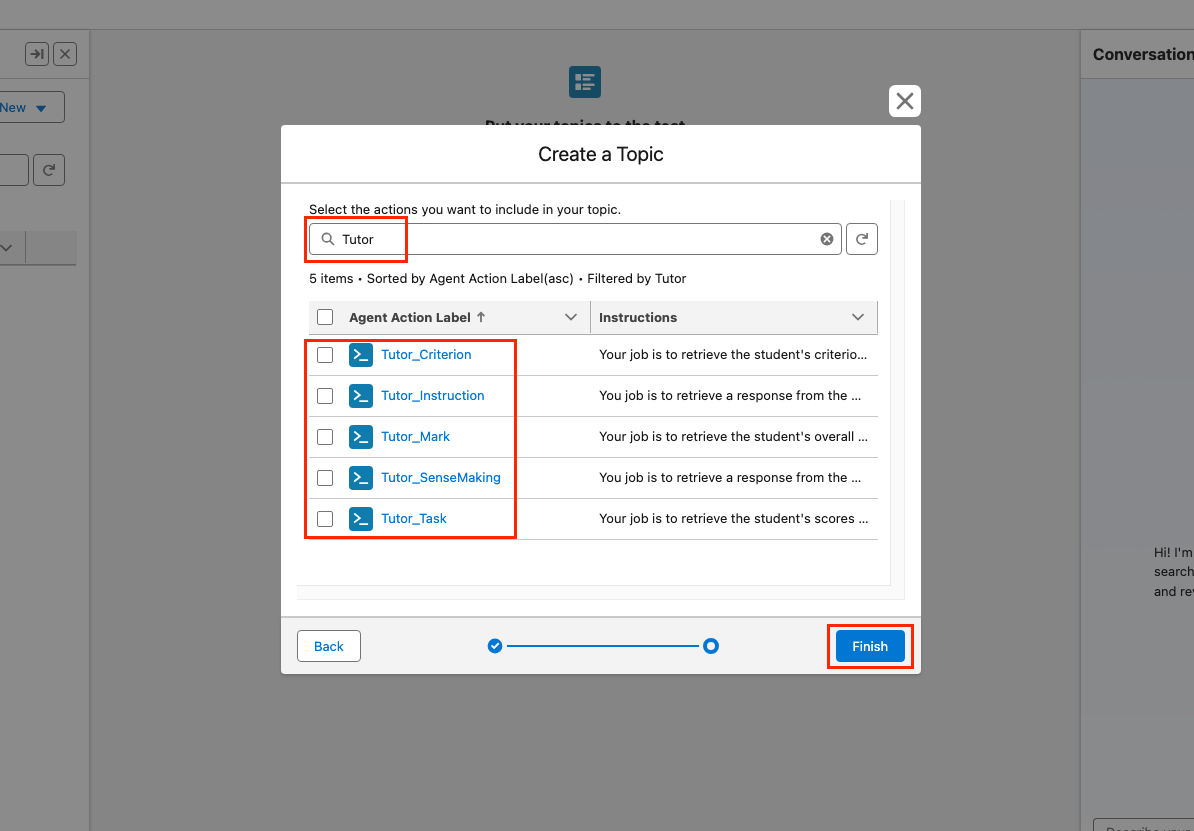
Task: Check the Tutor_Criterion checkbox
Action: point(325,355)
